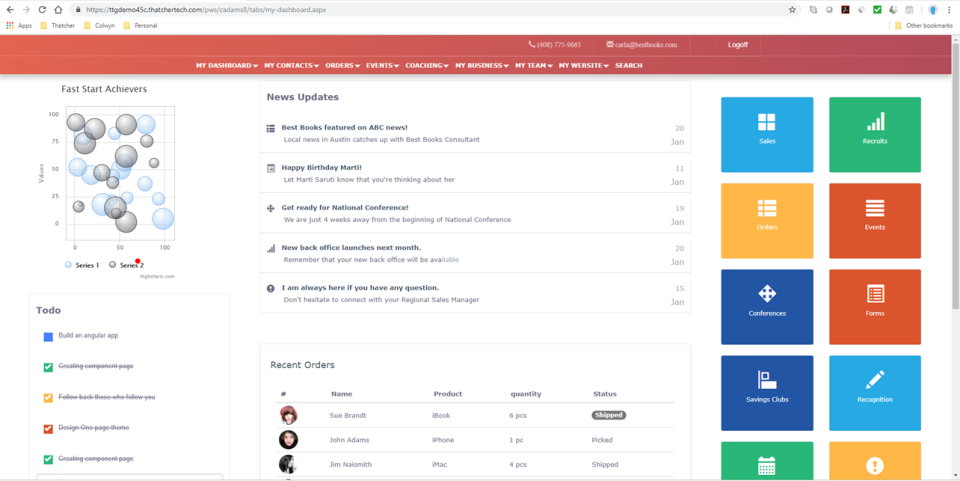The height and width of the screenshot is (481, 960).
Task: Open the Events tile
Action: [875, 221]
